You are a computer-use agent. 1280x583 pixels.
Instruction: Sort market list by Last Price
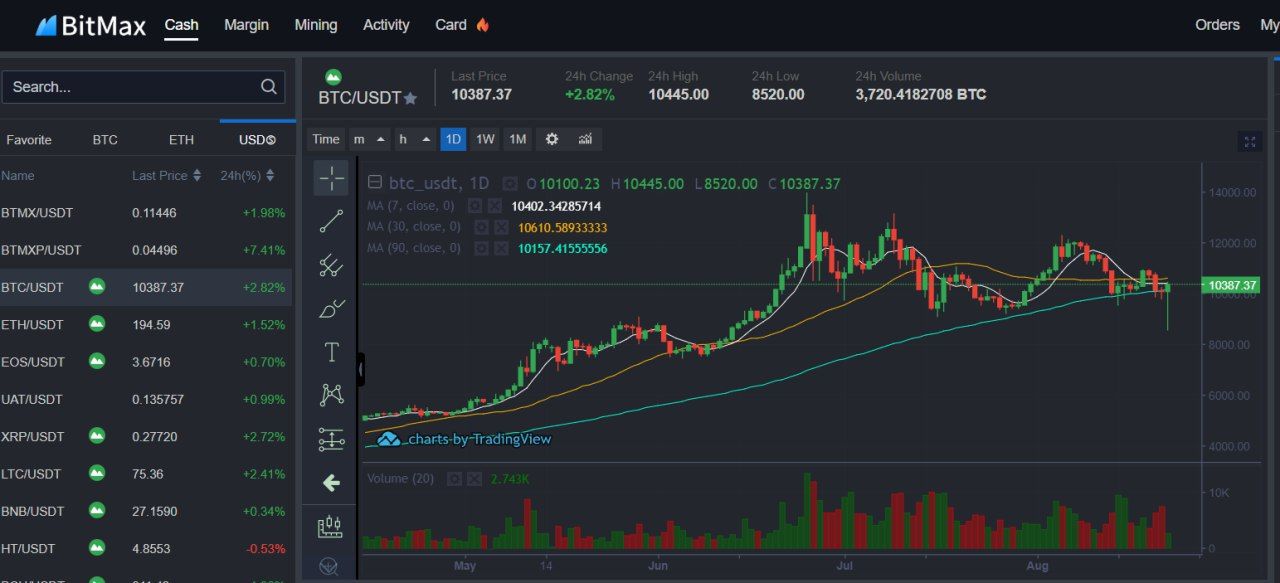[x=166, y=175]
